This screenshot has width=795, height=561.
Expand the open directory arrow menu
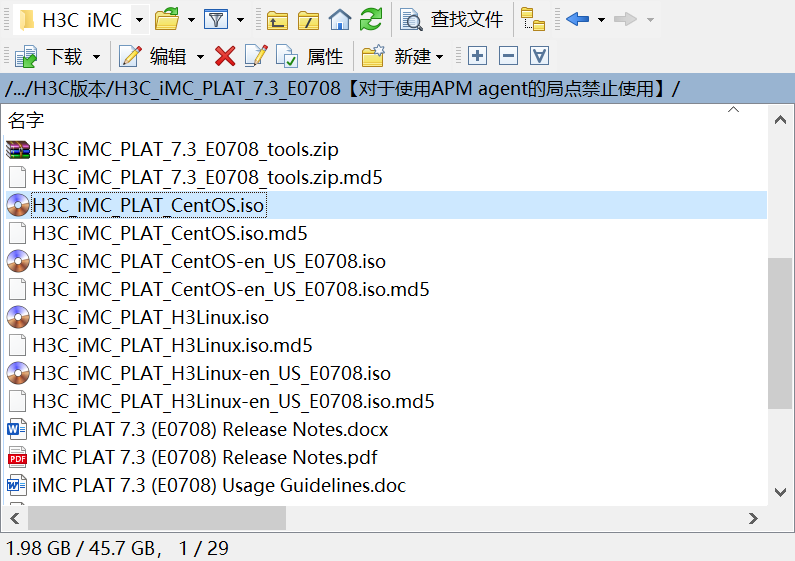point(191,20)
